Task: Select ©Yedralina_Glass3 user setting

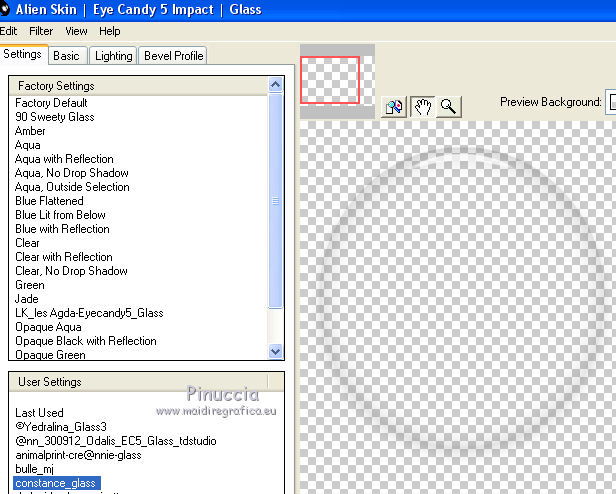Action: point(61,427)
